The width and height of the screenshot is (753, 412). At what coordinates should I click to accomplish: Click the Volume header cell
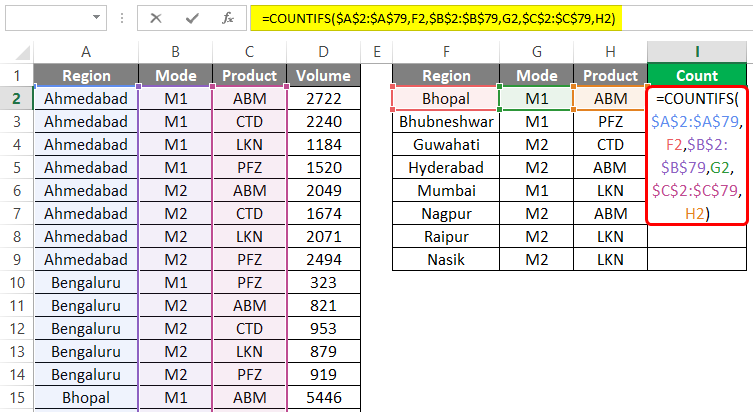(323, 75)
